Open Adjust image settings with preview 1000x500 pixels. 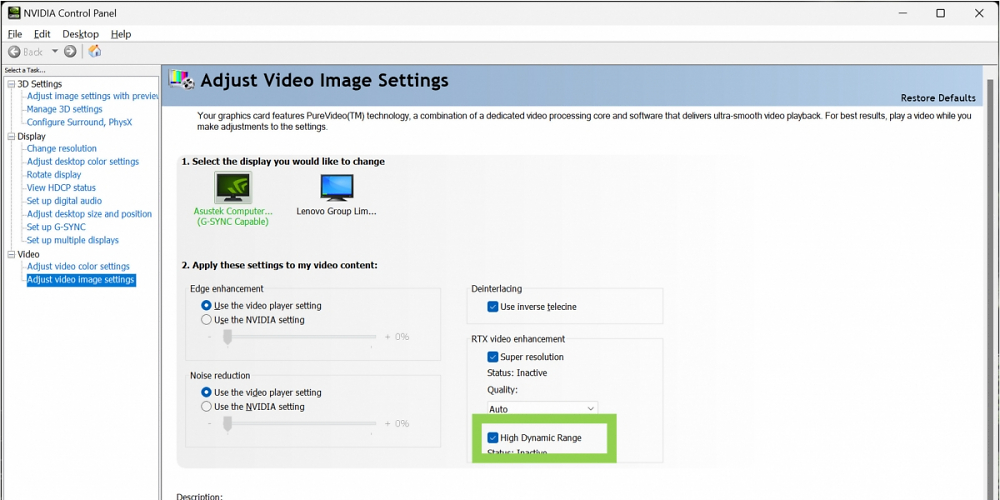(92, 96)
